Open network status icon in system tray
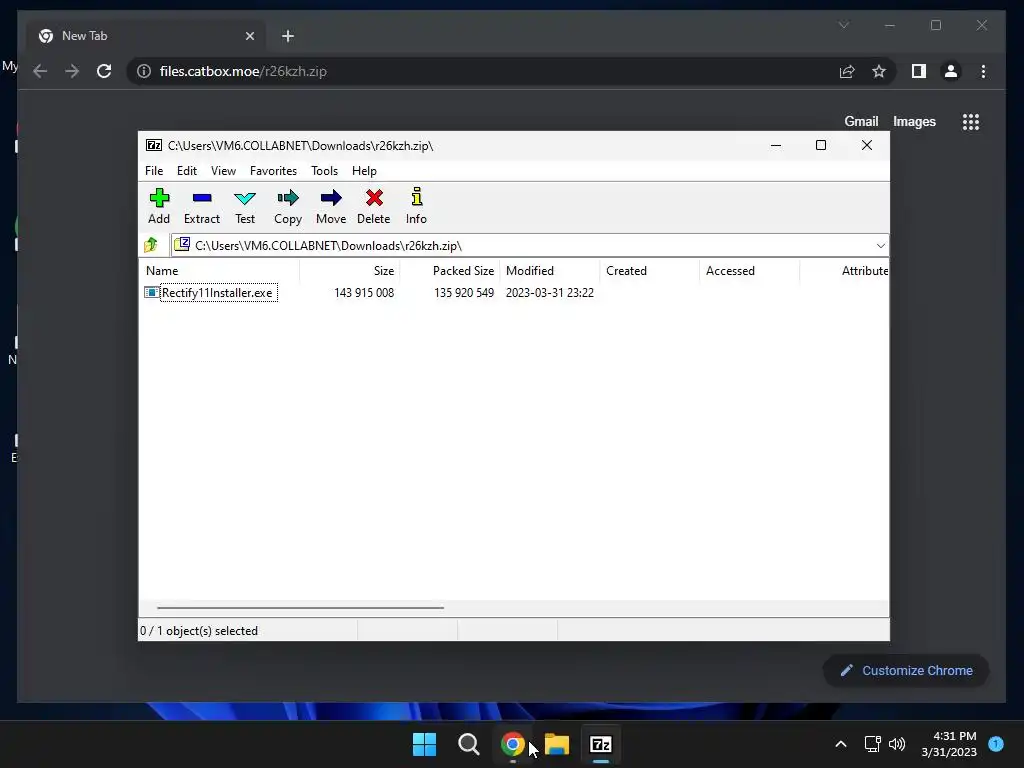 click(872, 744)
